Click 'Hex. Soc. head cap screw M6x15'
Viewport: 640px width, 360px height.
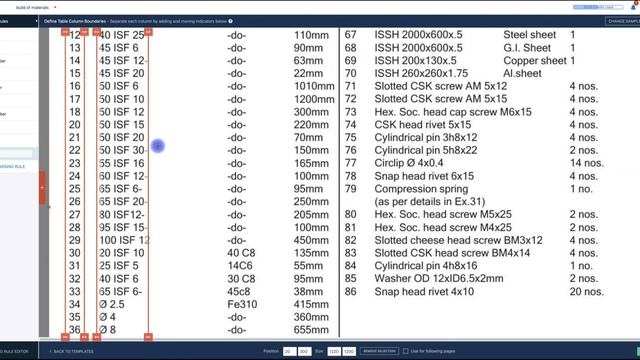click(453, 112)
